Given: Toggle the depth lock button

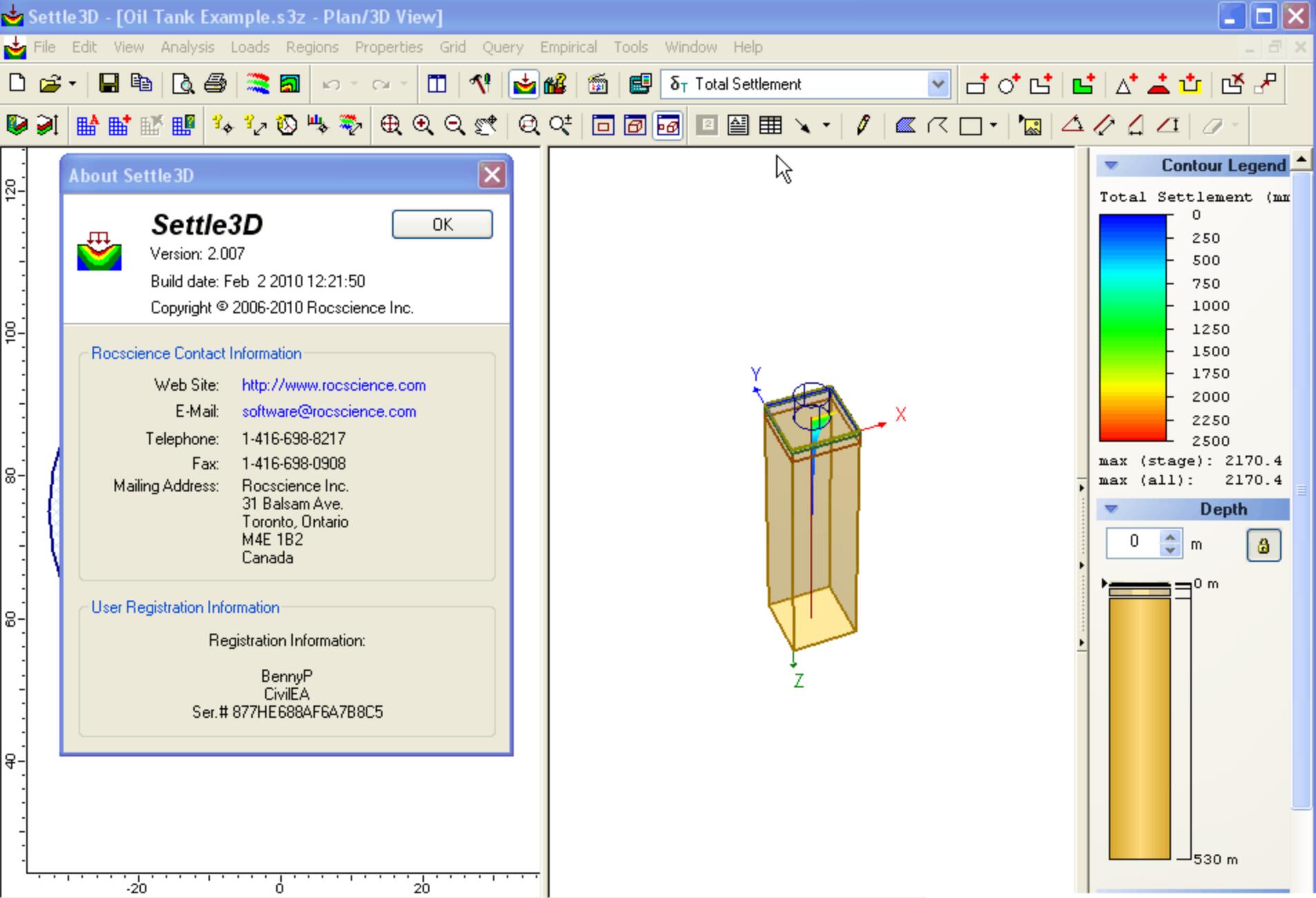Looking at the screenshot, I should pyautogui.click(x=1264, y=545).
